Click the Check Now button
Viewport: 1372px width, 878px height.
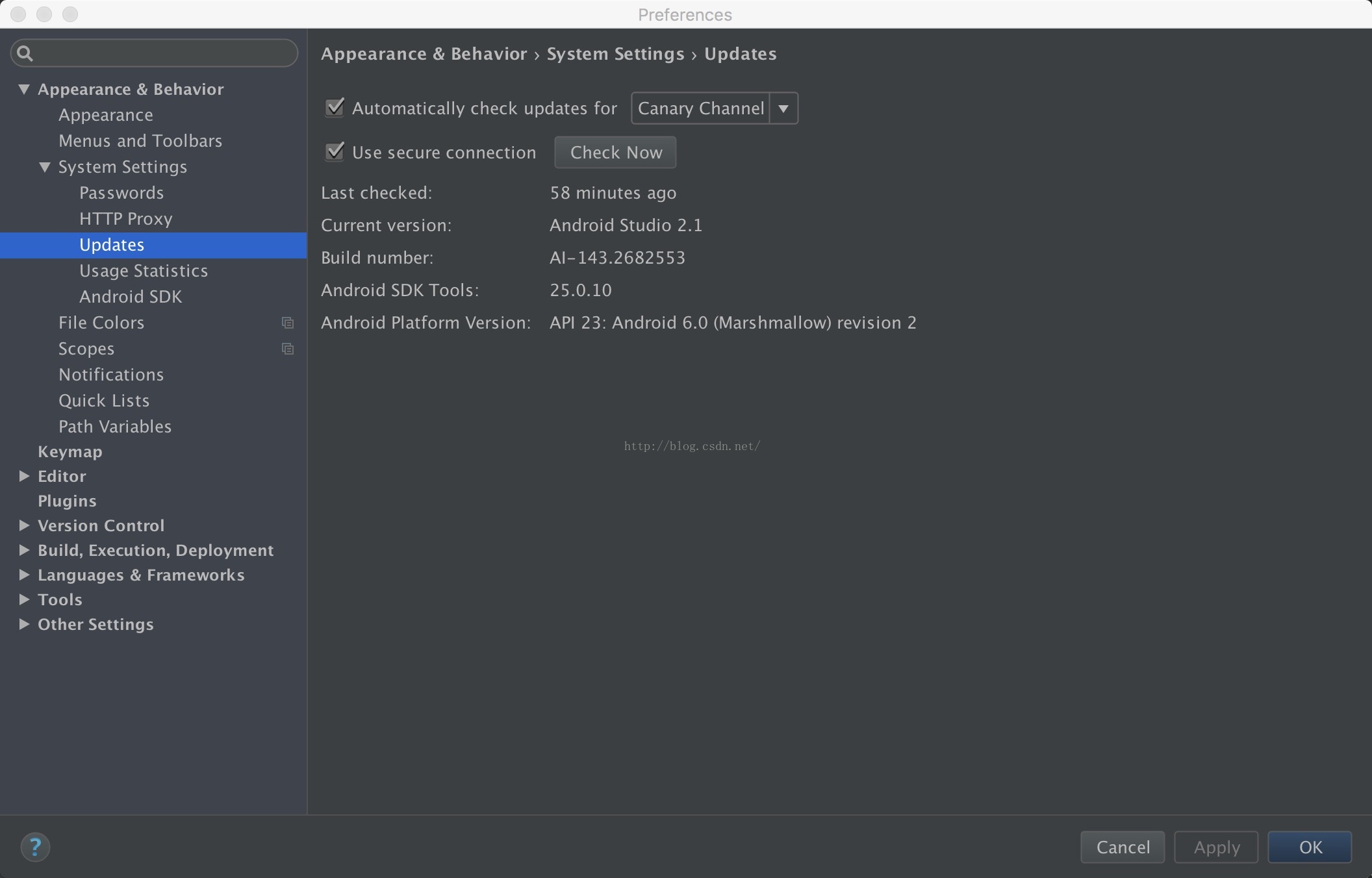(615, 152)
